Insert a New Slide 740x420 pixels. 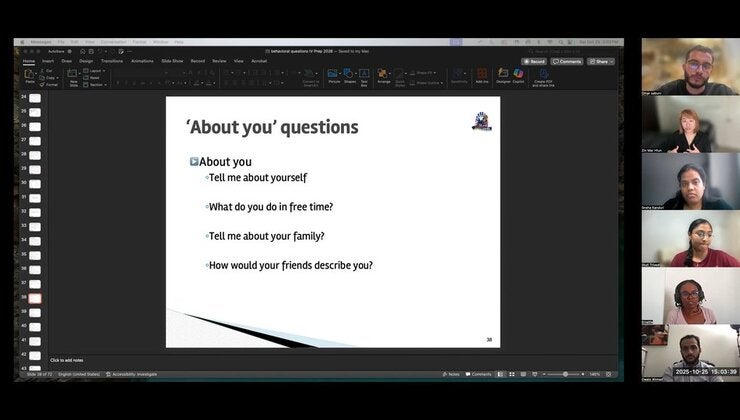(73, 77)
